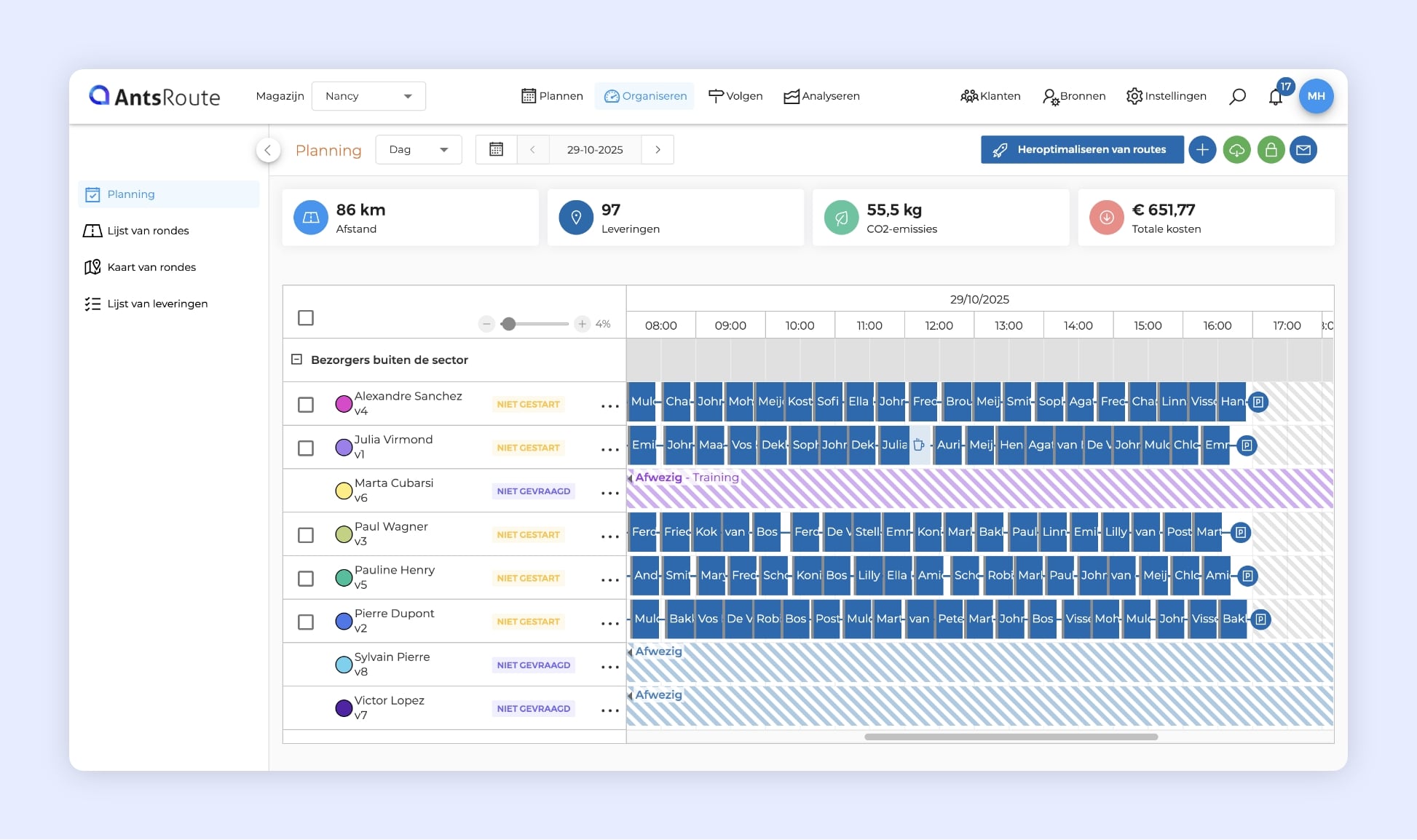Check the Alexandre Sanchez checkbox
Screen dimensions: 1417x840
point(306,405)
